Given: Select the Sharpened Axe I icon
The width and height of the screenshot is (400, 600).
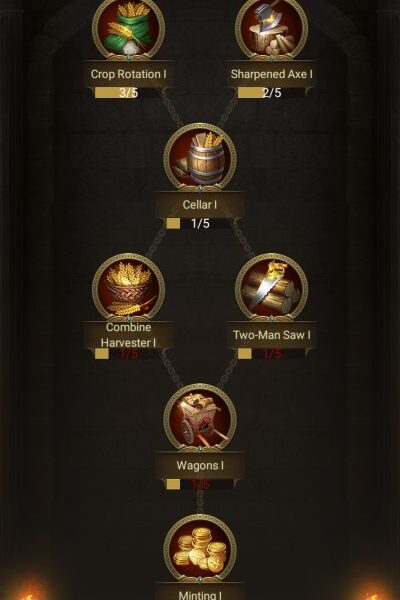Looking at the screenshot, I should (x=271, y=27).
